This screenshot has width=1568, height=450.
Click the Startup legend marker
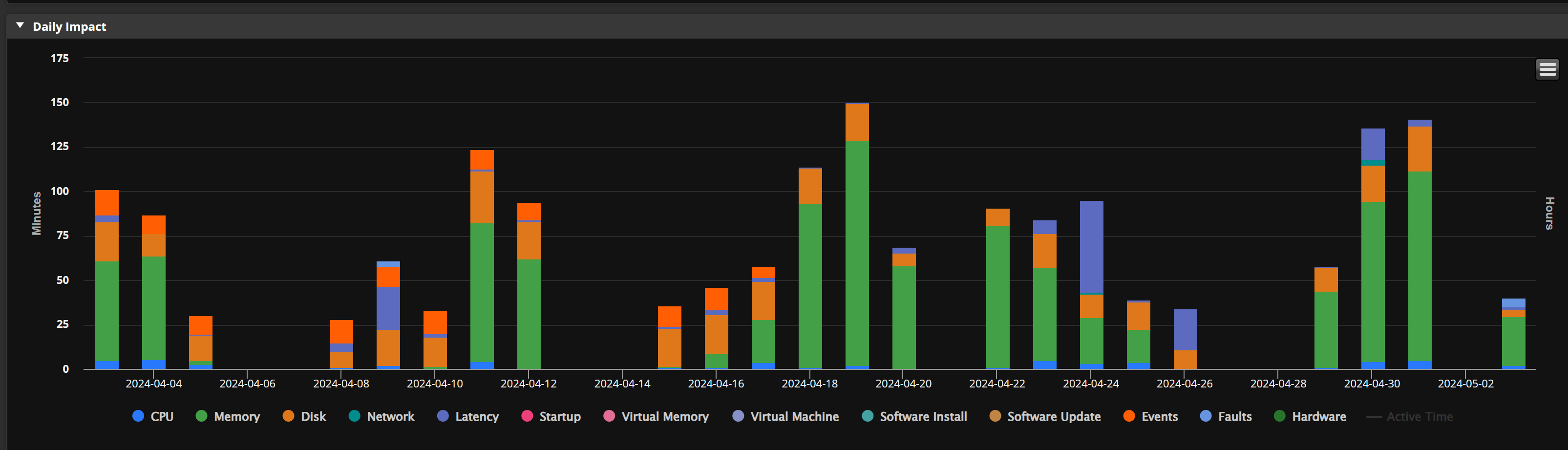click(527, 416)
